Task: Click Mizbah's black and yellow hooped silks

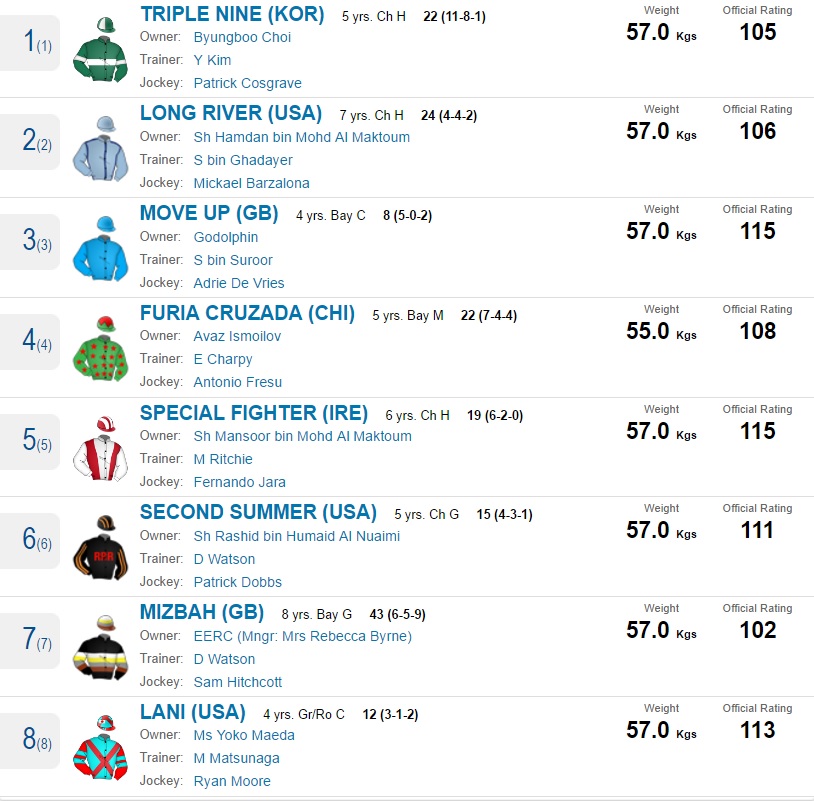Action: tap(100, 648)
